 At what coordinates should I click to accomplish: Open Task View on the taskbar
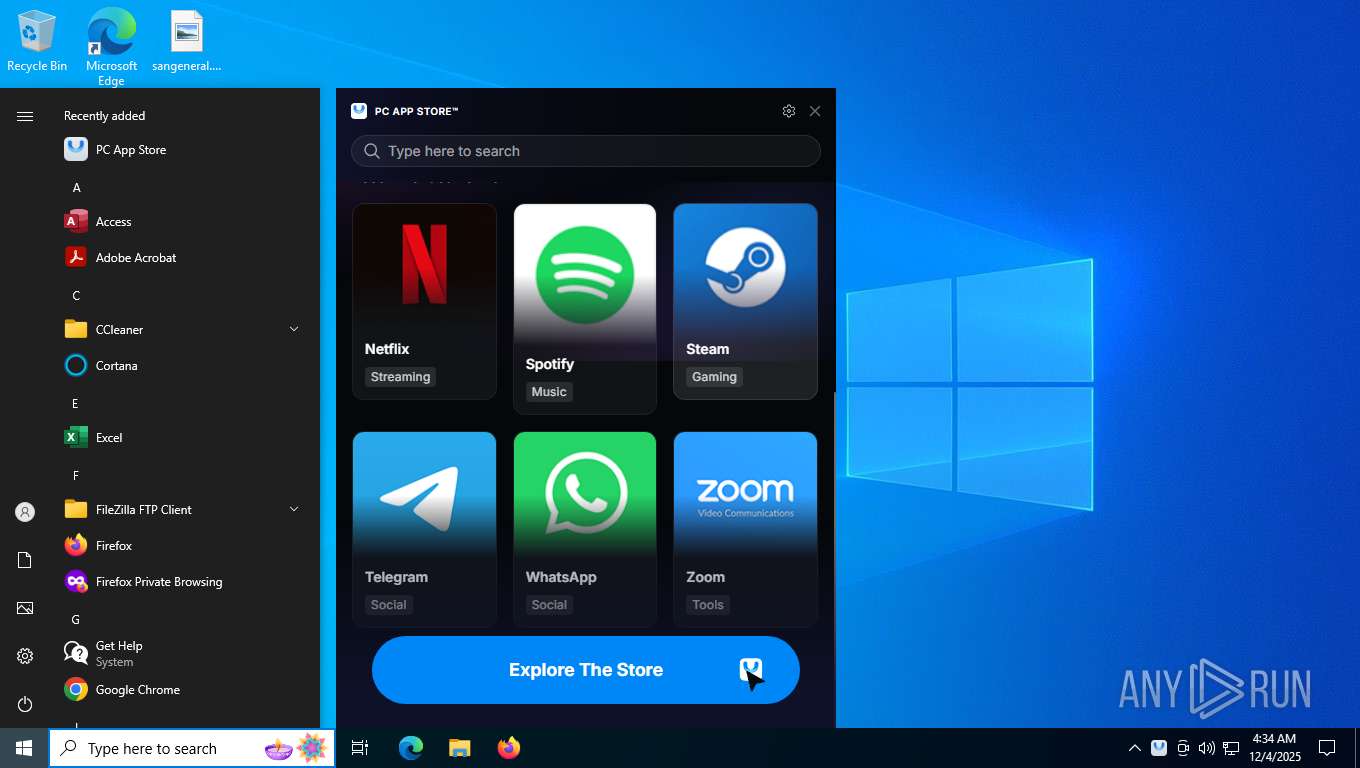tap(360, 748)
